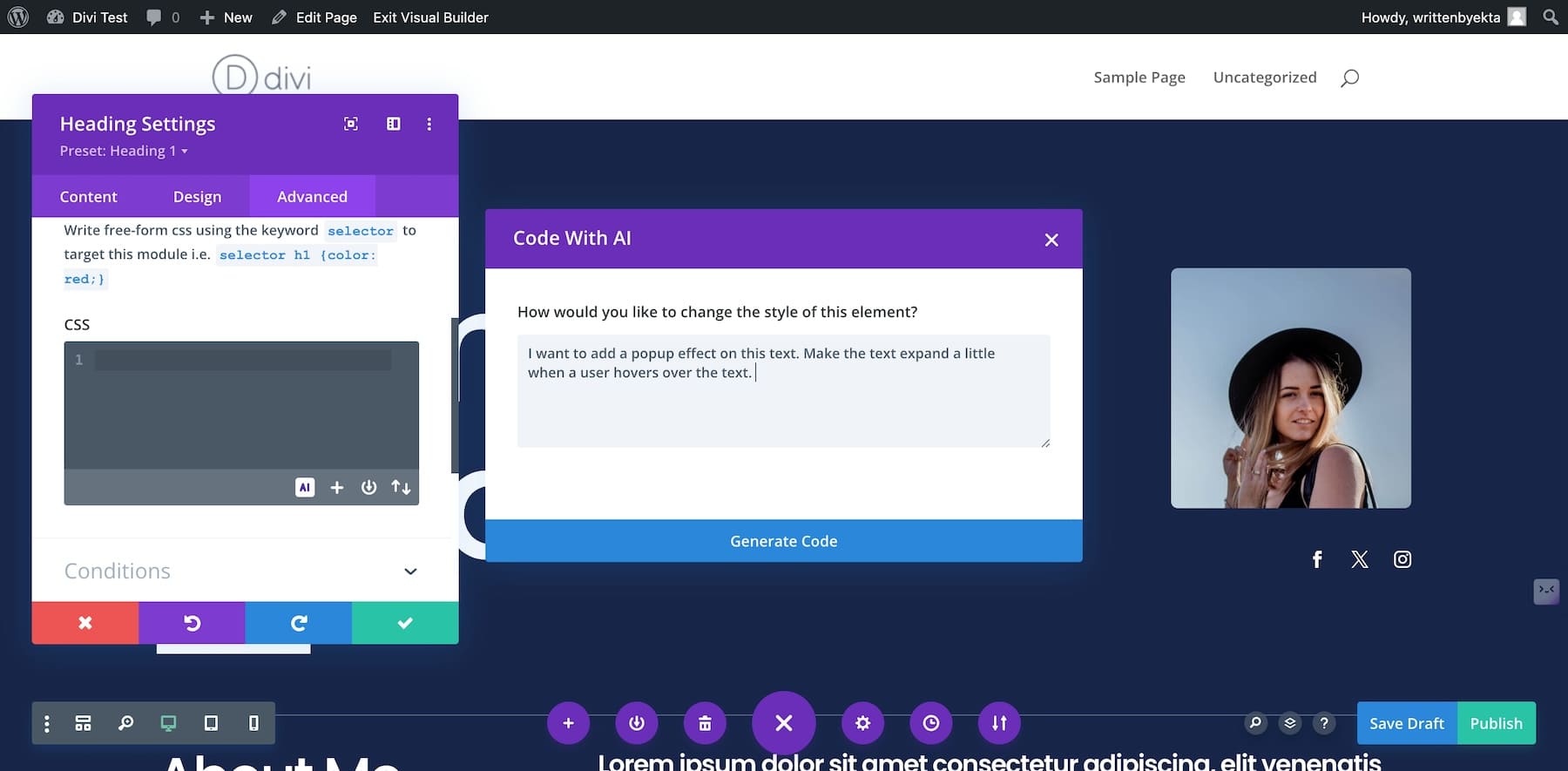The height and width of the screenshot is (771, 1568).
Task: Click the Divi logo in header
Action: [x=261, y=77]
